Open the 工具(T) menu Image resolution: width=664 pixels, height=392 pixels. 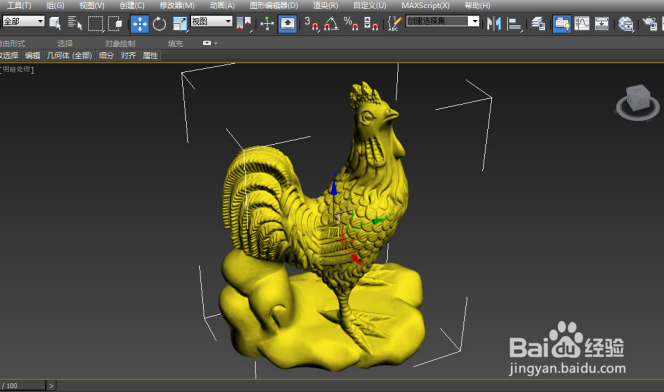click(19, 6)
